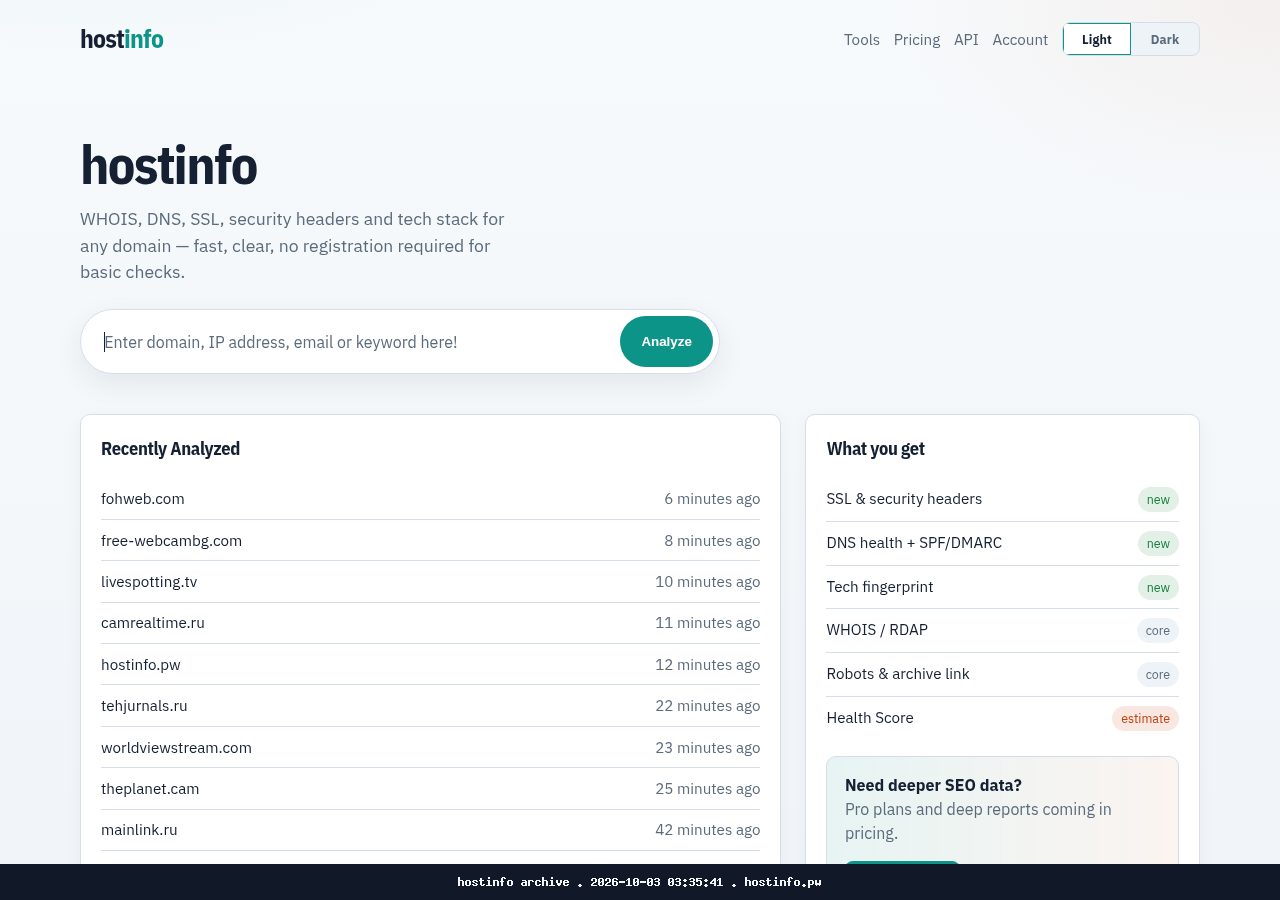
Task: Click the '6 minutes ago' timestamp
Action: pyautogui.click(x=712, y=499)
